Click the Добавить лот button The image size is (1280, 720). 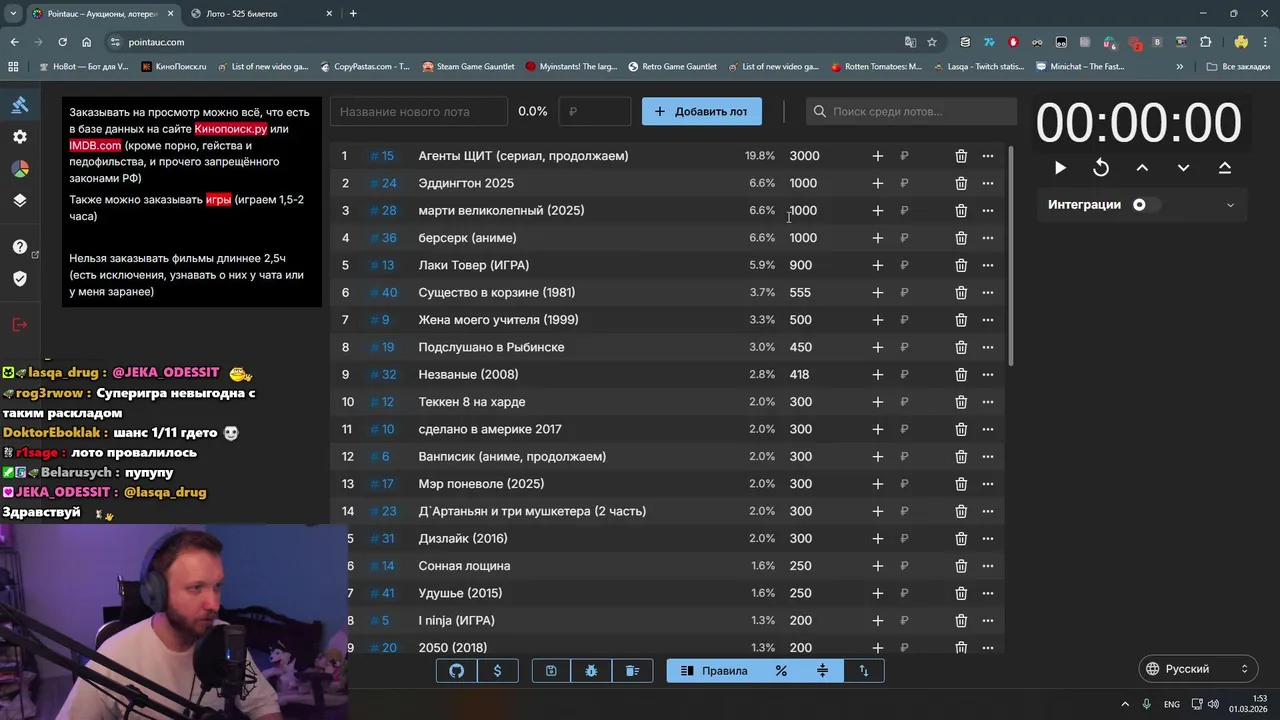pyautogui.click(x=702, y=111)
